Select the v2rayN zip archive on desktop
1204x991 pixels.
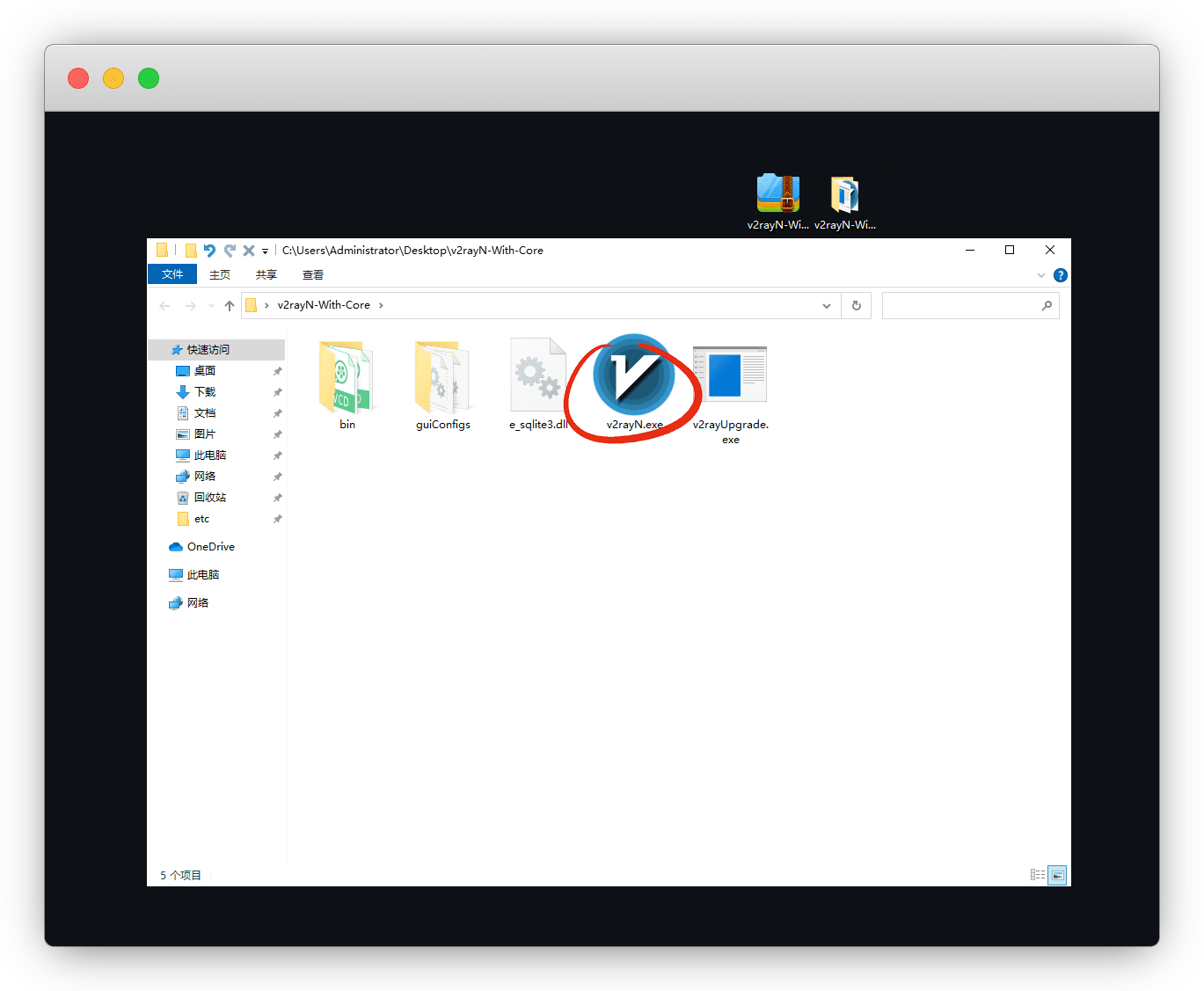click(x=777, y=193)
